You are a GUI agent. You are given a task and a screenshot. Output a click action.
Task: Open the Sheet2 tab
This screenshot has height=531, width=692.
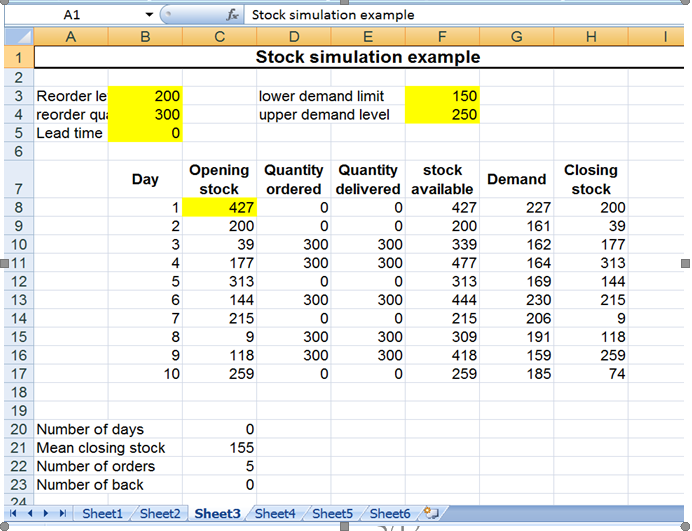tap(159, 513)
